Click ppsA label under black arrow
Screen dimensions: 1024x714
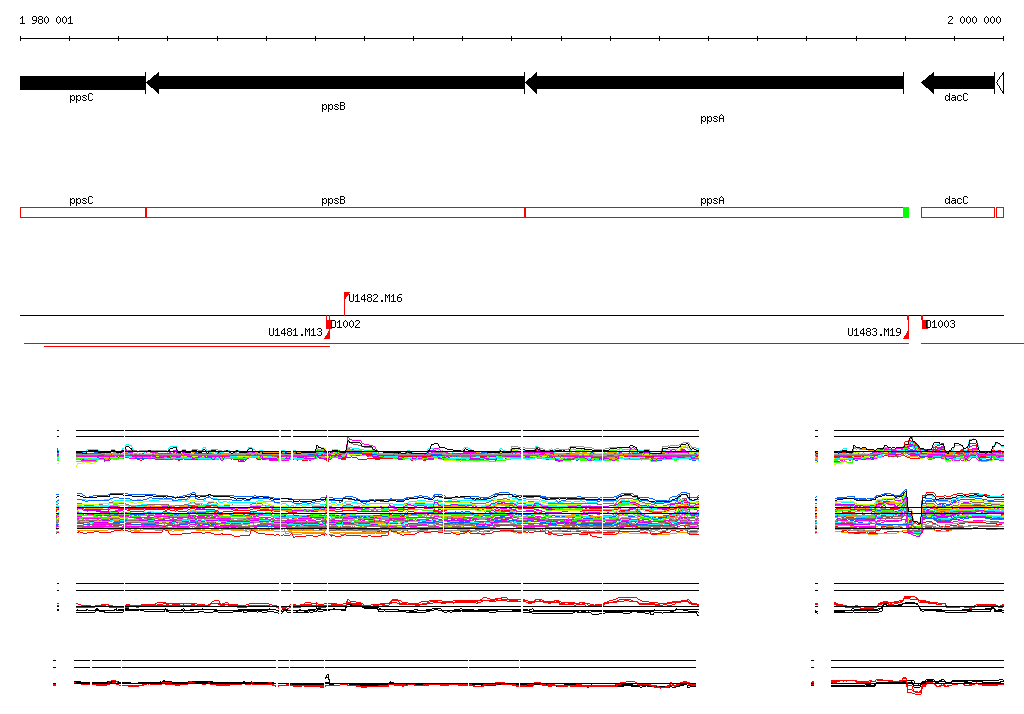pos(712,118)
